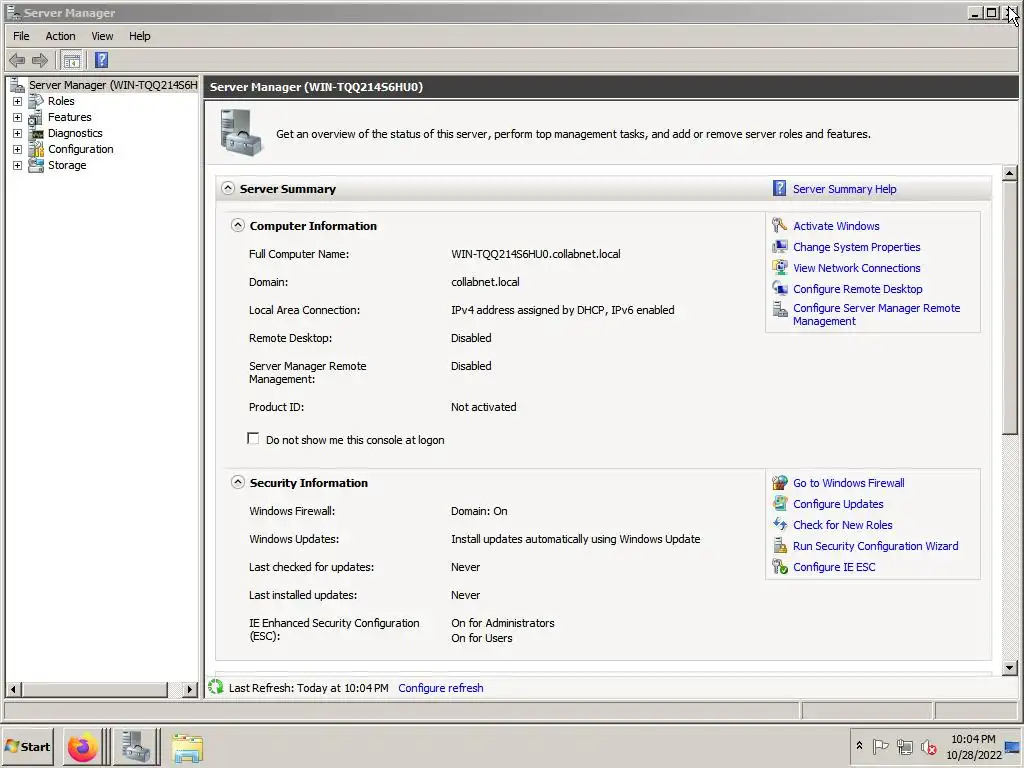Open Windows Explorer from the taskbar

click(x=187, y=748)
